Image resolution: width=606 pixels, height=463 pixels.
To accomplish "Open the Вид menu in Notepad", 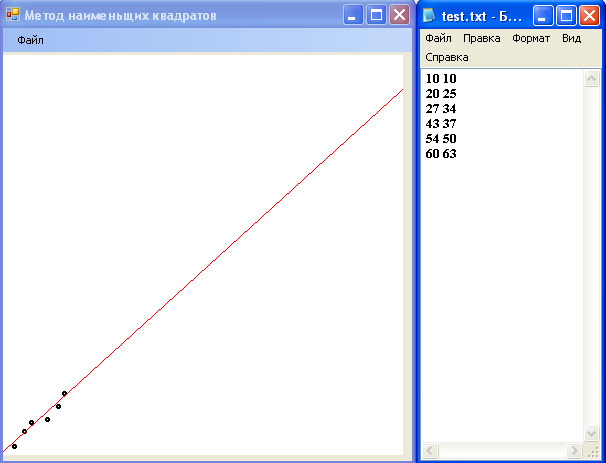I will 571,38.
